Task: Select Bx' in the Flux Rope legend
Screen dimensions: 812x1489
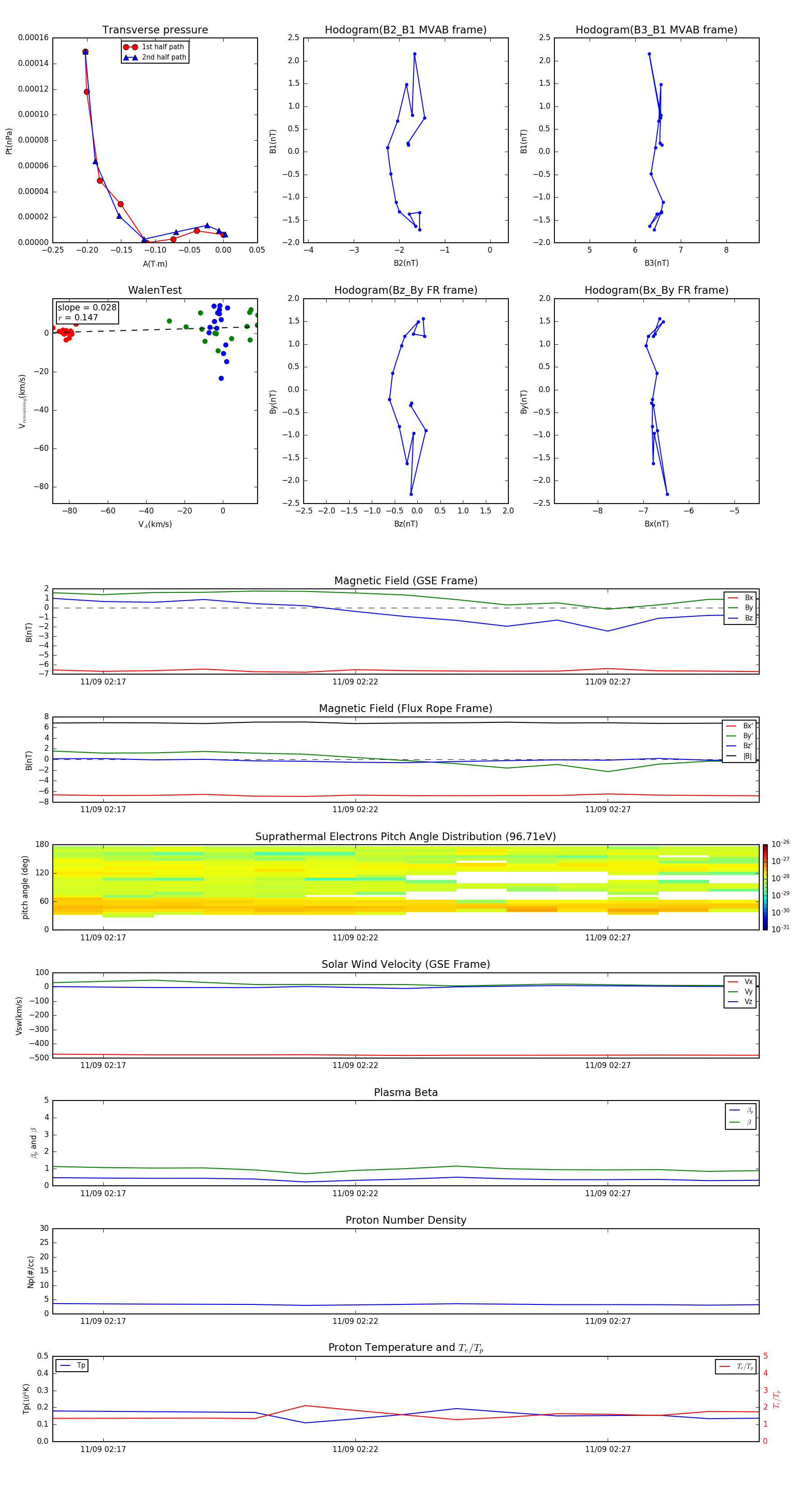Action: click(x=739, y=726)
